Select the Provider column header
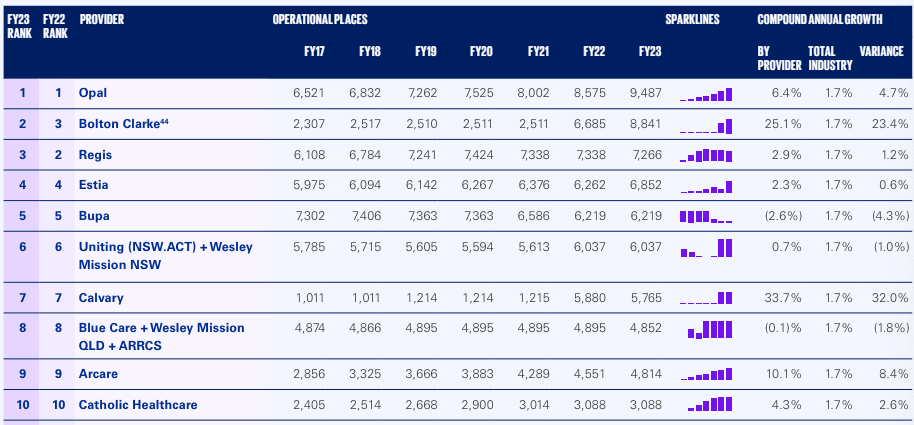914x425 pixels. click(101, 20)
